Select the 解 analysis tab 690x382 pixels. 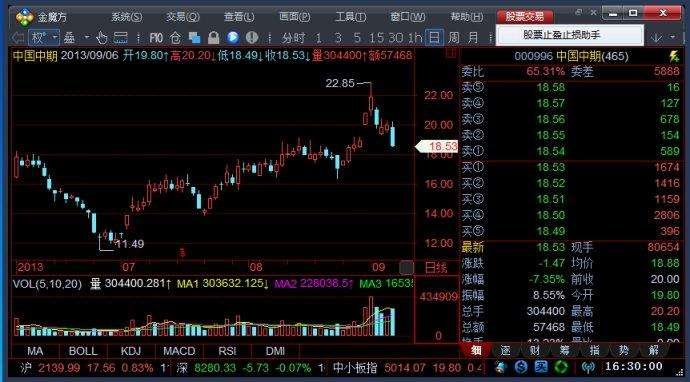coord(654,350)
